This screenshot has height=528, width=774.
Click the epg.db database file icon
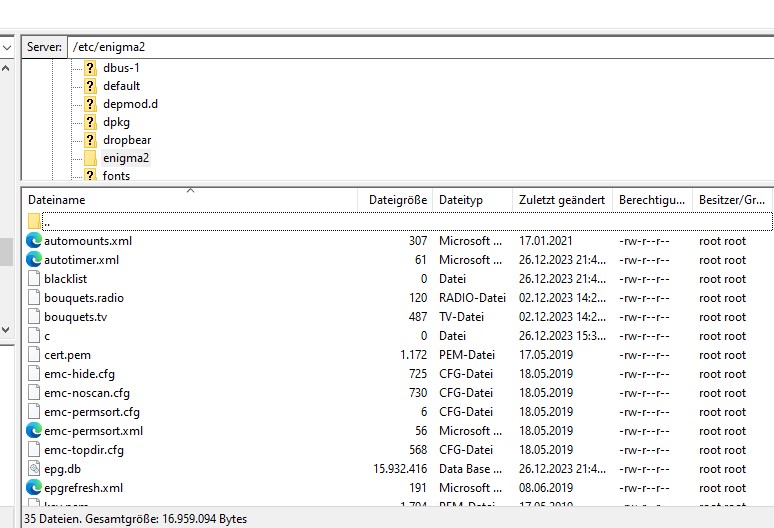[x=34, y=469]
